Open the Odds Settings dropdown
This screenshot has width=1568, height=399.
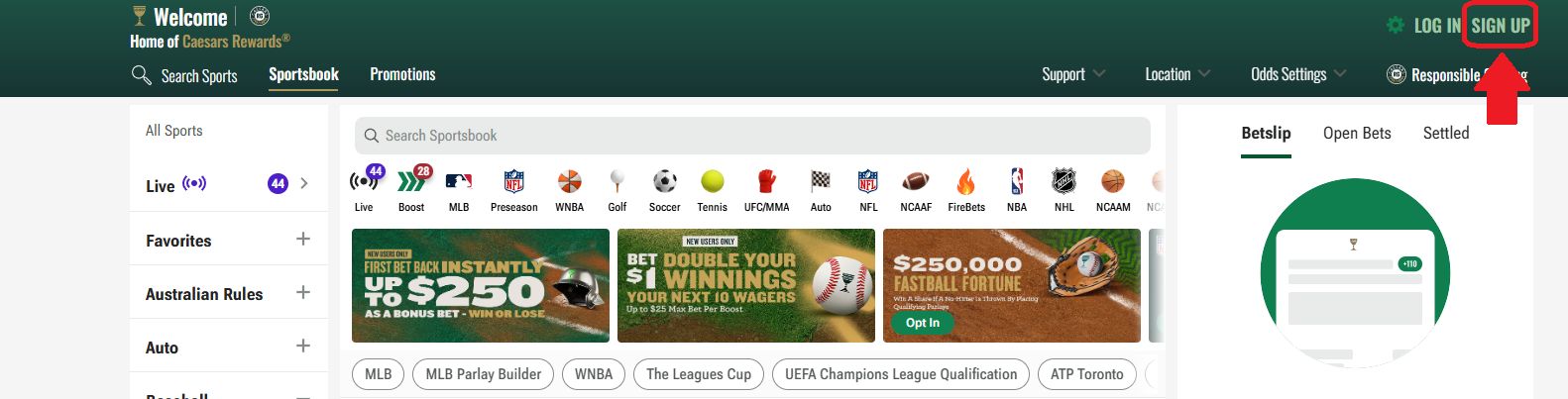[x=1298, y=74]
